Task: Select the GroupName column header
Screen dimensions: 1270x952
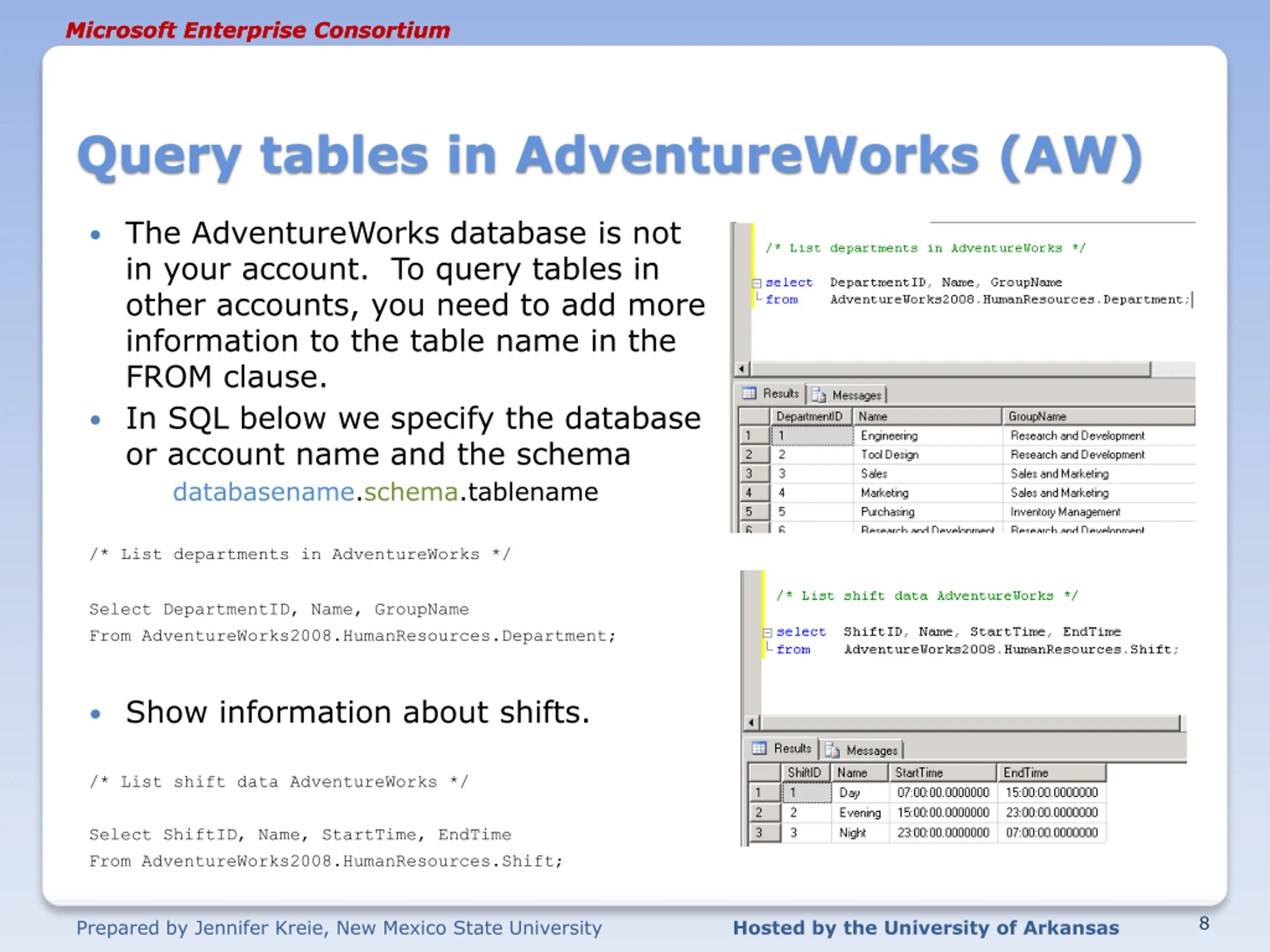Action: [1098, 416]
